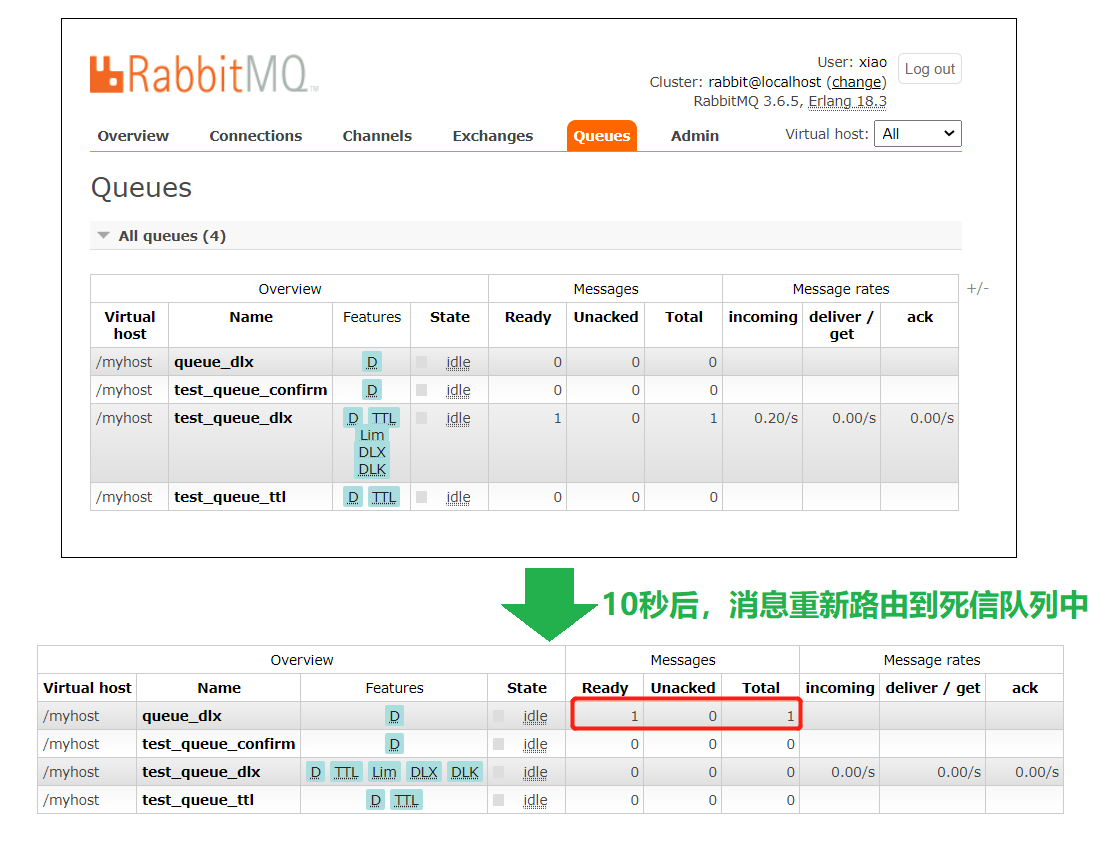The height and width of the screenshot is (850, 1117).
Task: Open the Admin tab
Action: point(694,136)
